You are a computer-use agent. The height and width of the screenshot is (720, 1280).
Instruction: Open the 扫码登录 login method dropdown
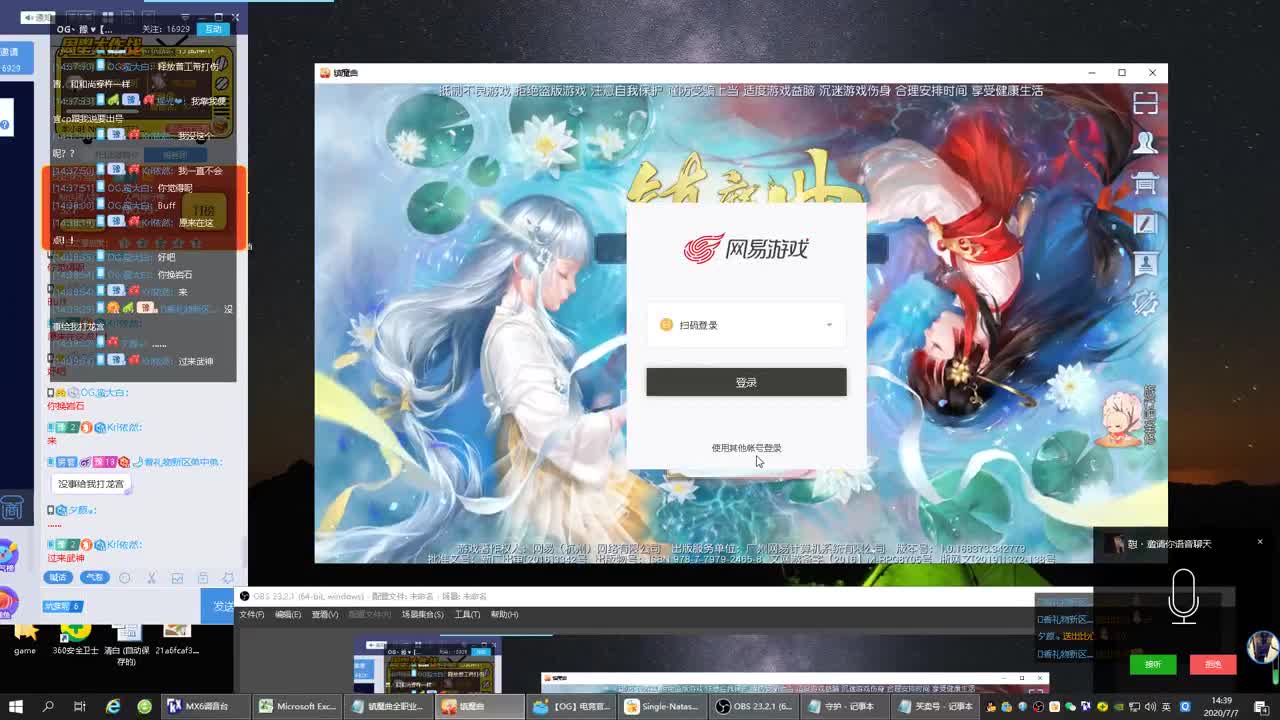pos(746,325)
